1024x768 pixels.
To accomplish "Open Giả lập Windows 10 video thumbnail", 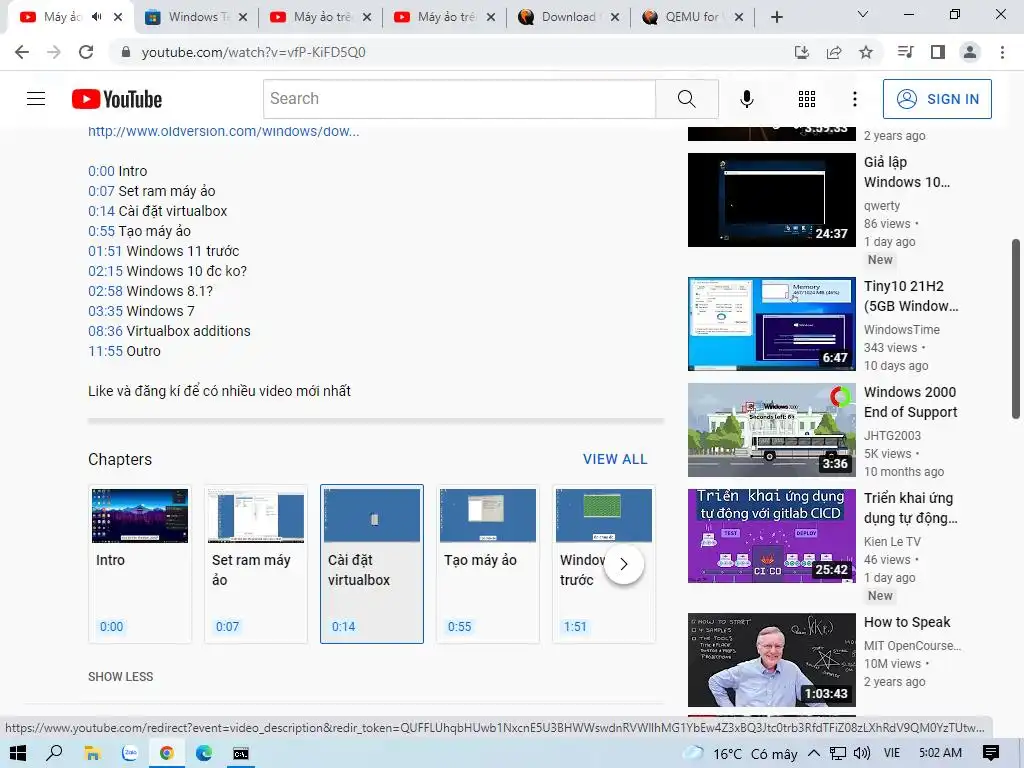I will click(771, 200).
